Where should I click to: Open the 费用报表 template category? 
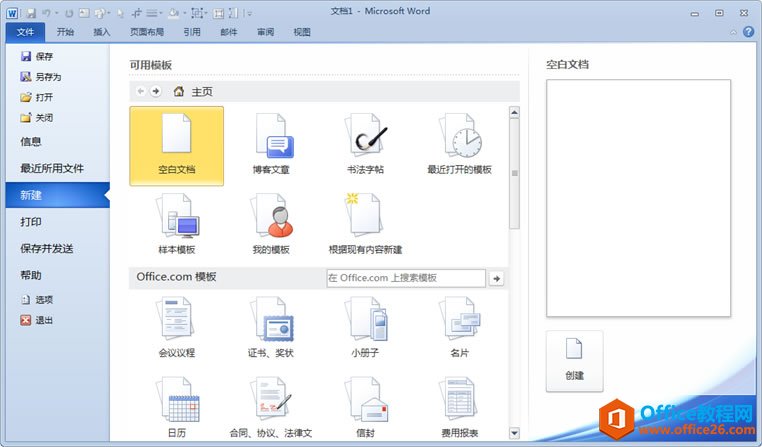459,407
